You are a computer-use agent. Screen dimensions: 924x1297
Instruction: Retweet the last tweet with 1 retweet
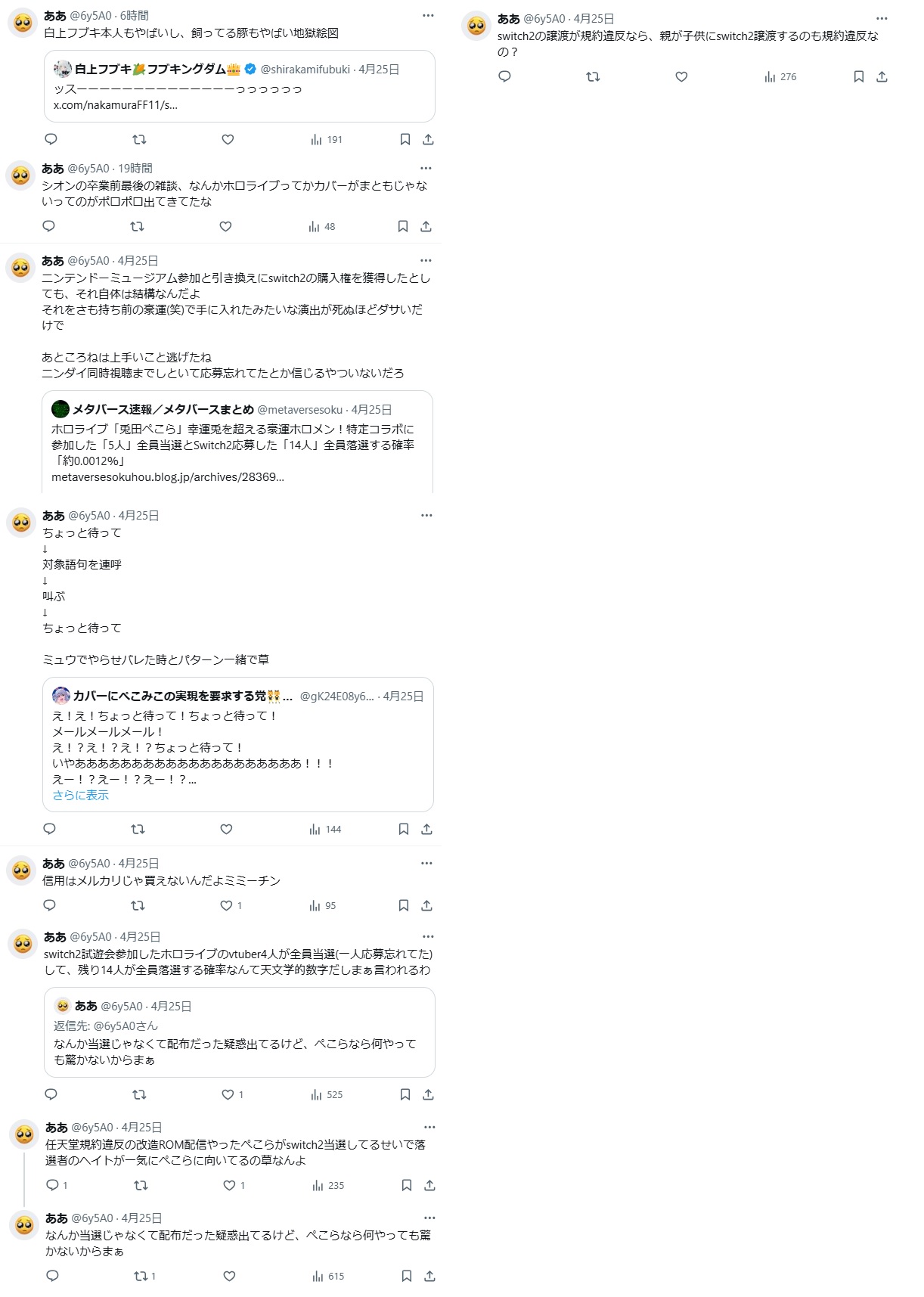tap(144, 1276)
